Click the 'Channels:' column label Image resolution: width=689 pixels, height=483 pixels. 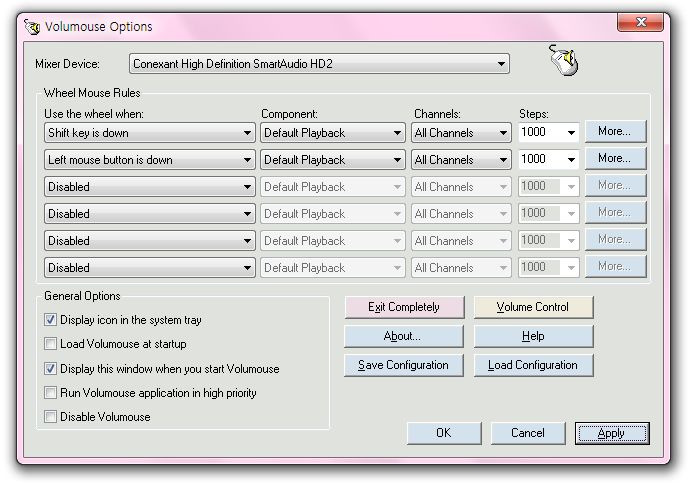[x=437, y=114]
